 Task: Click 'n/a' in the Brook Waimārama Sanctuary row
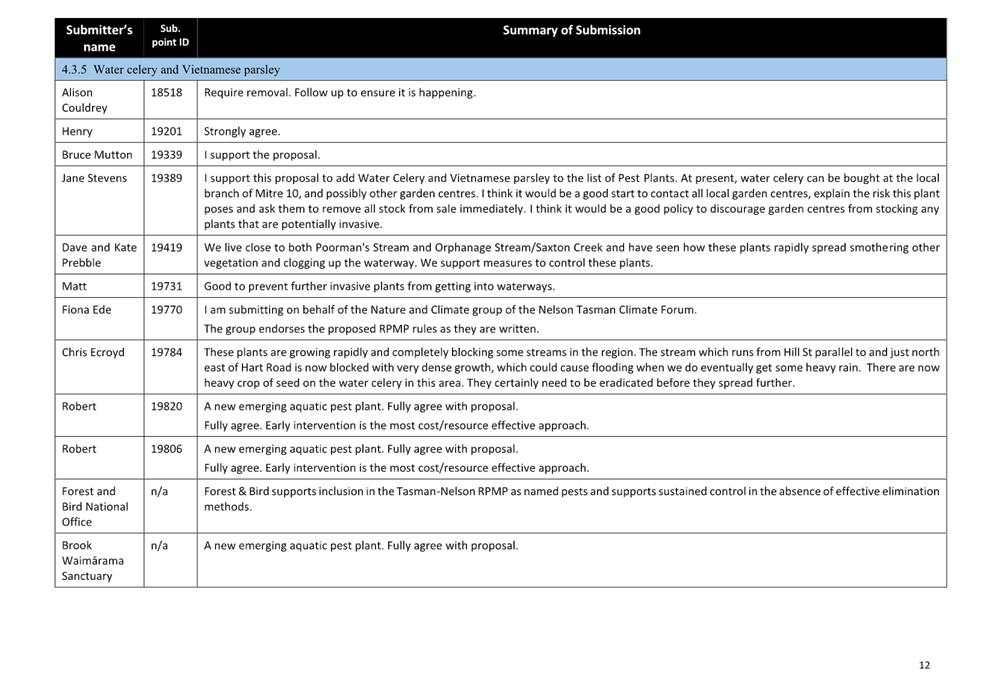[159, 546]
